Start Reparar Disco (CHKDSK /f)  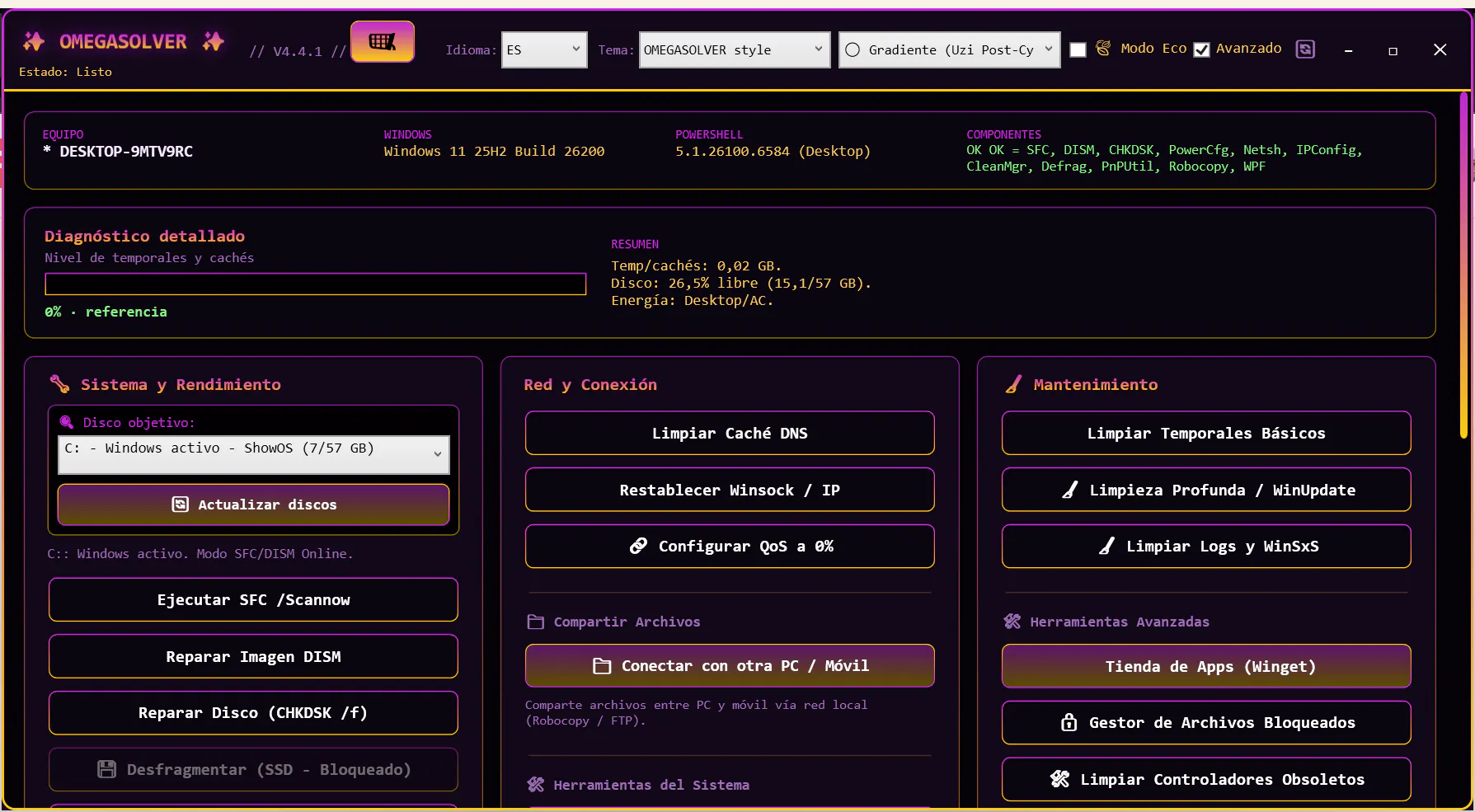click(x=253, y=713)
